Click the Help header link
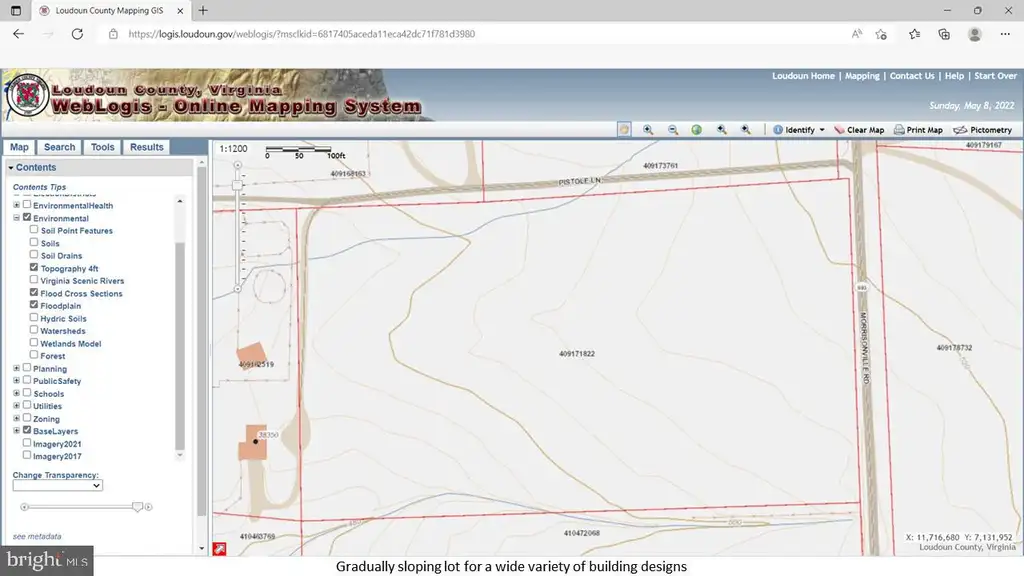This screenshot has width=1024, height=576. tap(954, 76)
